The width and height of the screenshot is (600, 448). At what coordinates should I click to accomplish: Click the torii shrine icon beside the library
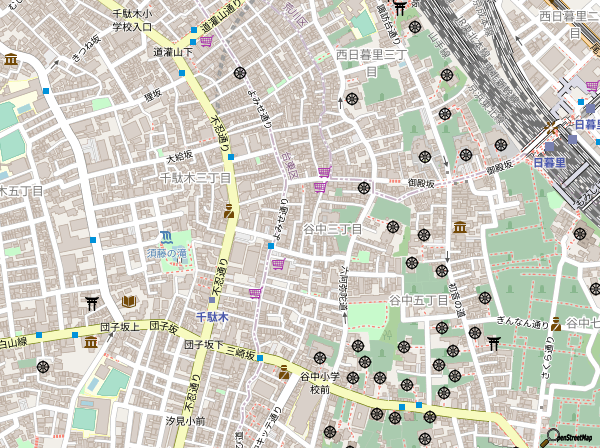[92, 301]
